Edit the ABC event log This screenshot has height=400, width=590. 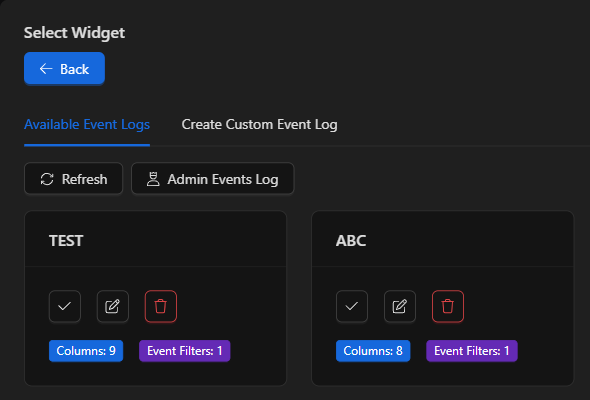pyautogui.click(x=400, y=306)
